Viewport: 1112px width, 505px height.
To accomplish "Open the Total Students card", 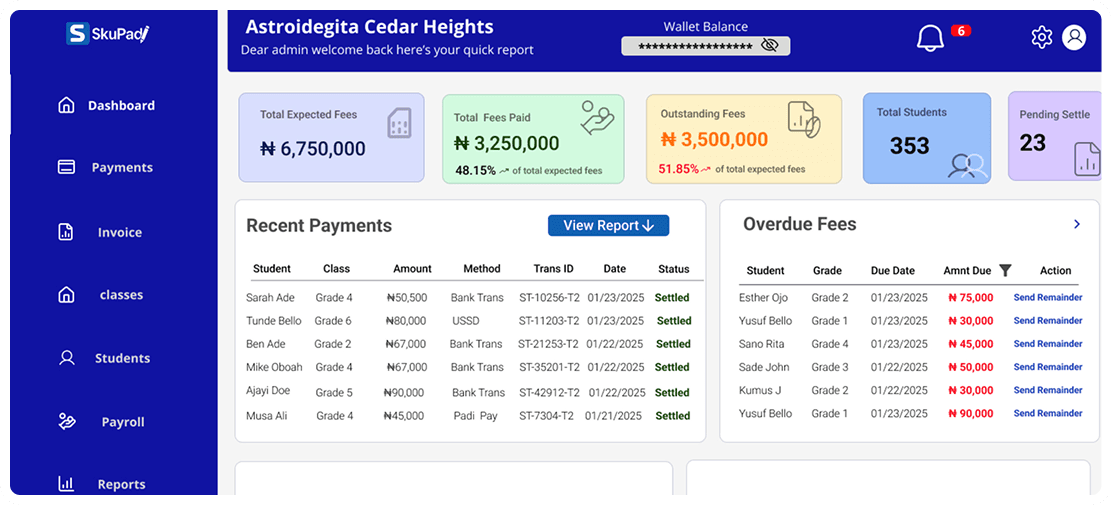I will pos(927,138).
